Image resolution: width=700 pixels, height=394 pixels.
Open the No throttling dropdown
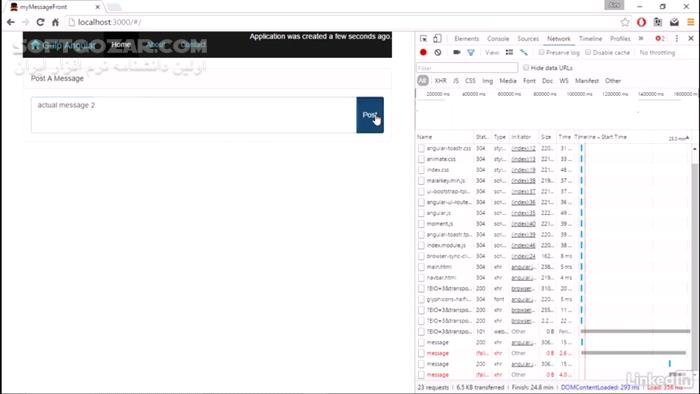[657, 53]
